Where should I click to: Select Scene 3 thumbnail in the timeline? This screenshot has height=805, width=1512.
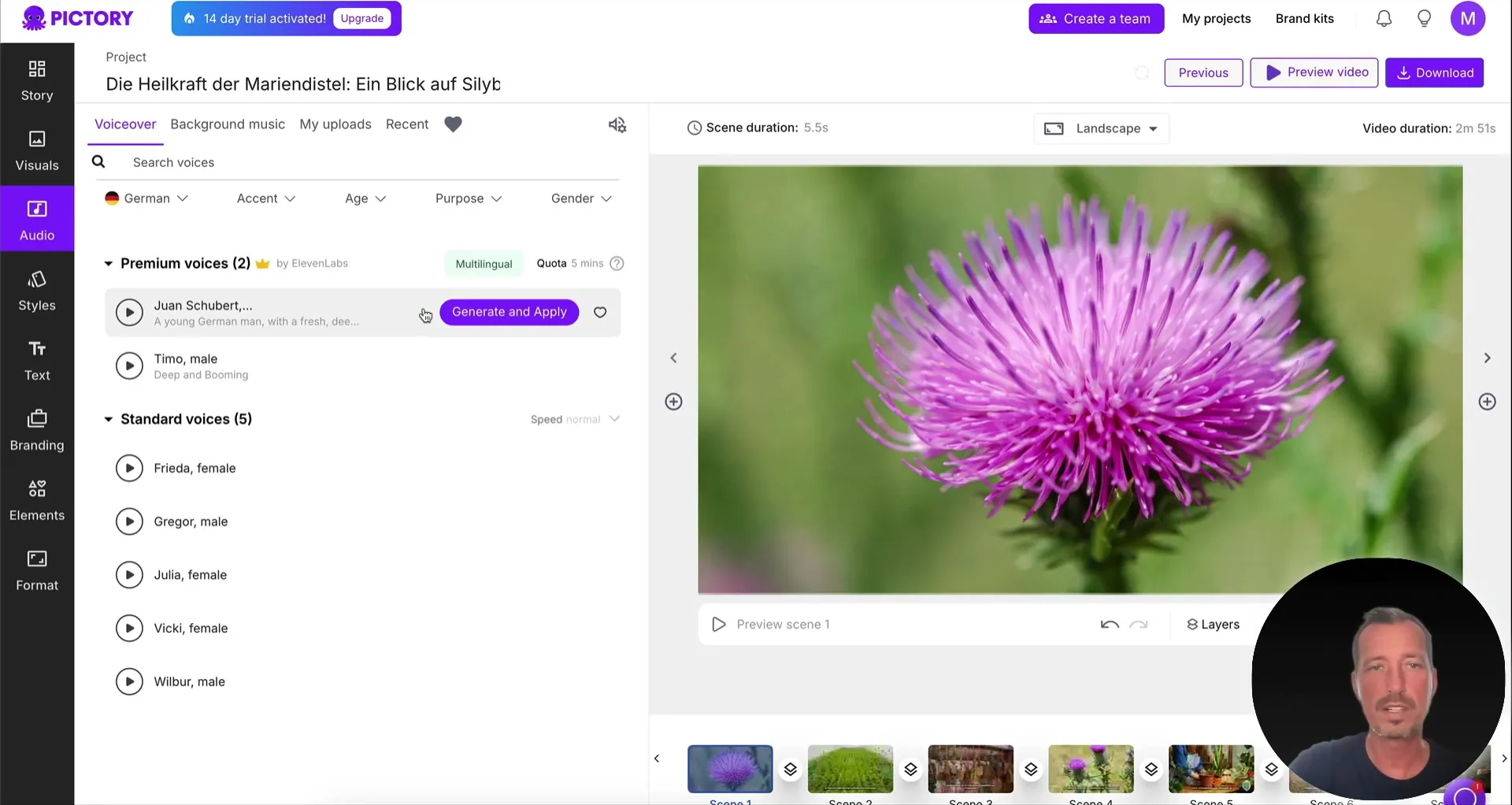click(x=970, y=770)
